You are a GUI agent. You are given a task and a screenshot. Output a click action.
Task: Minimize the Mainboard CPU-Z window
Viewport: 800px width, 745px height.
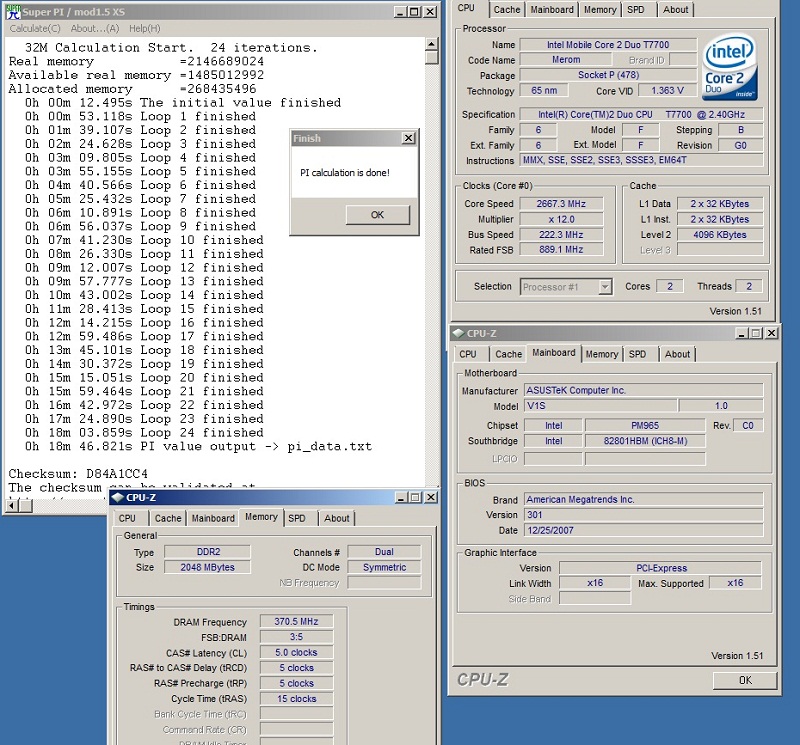click(x=742, y=333)
